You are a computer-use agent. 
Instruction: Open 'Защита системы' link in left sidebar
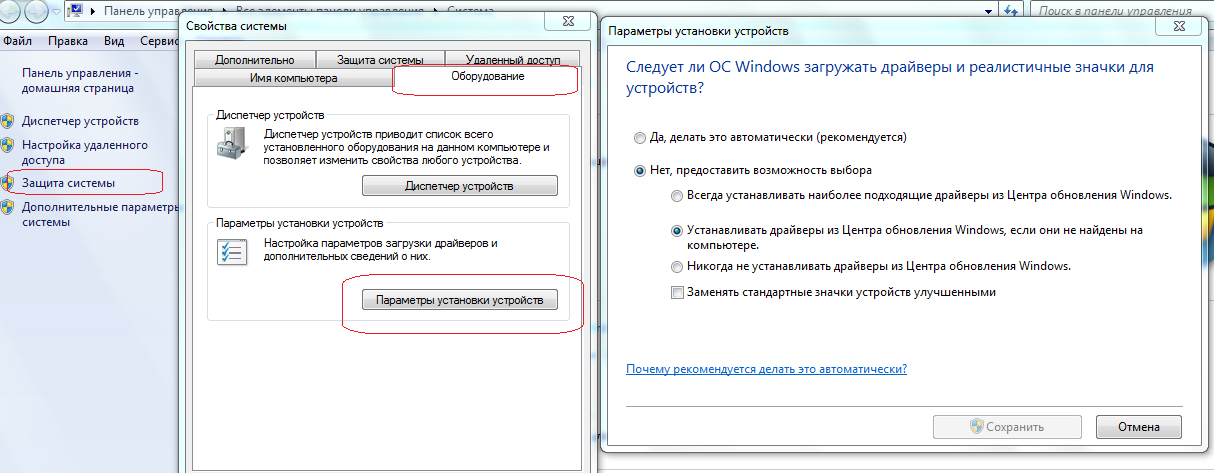pyautogui.click(x=68, y=183)
